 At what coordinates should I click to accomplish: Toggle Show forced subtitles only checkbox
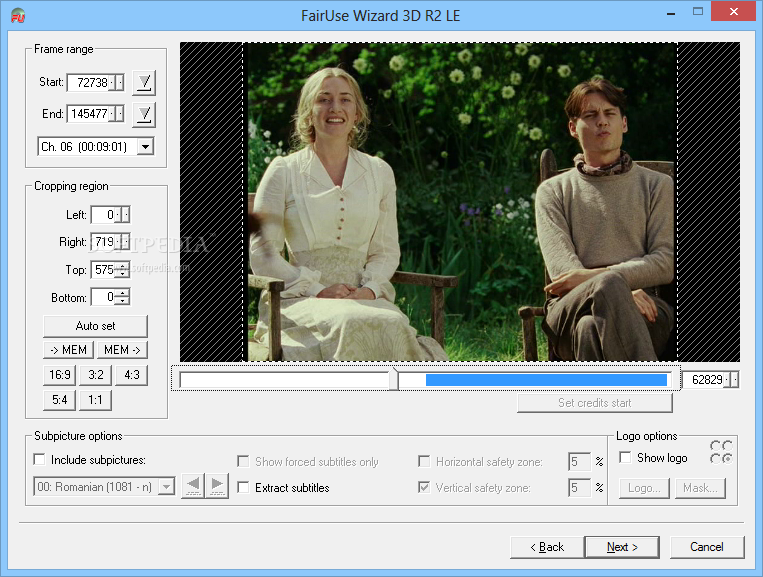[x=243, y=461]
